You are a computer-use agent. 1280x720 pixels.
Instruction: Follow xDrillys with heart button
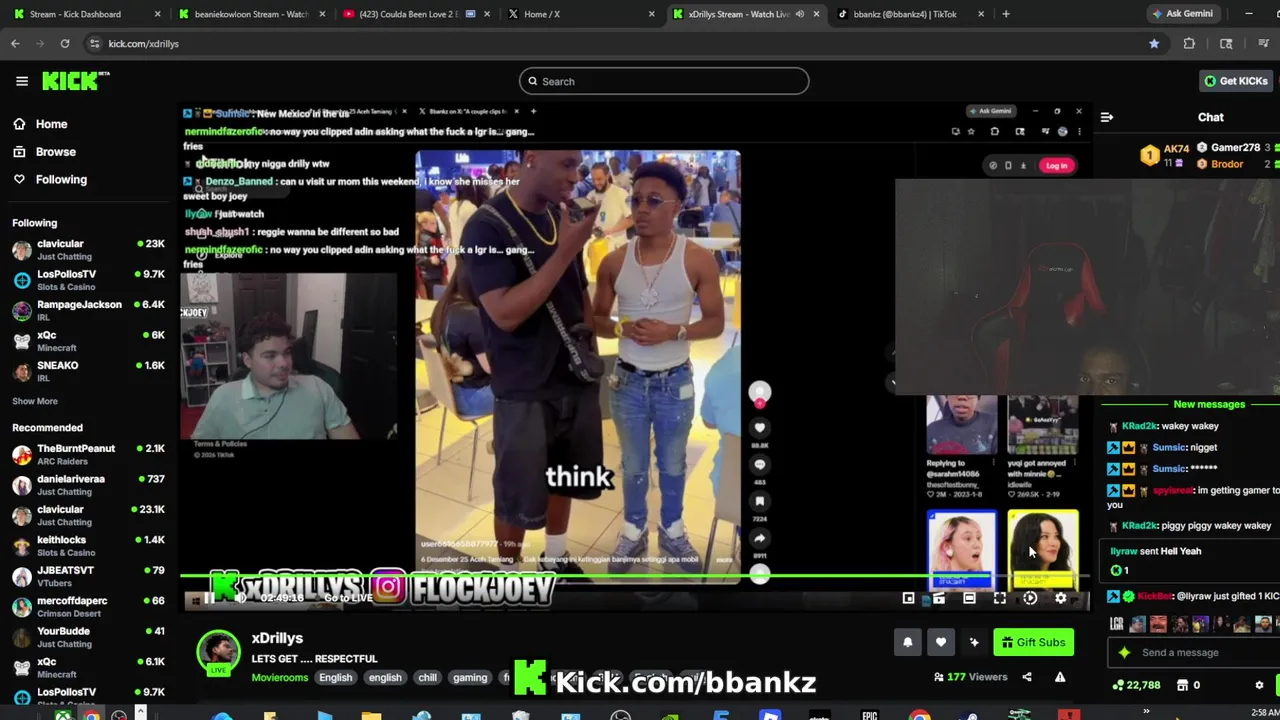(940, 643)
